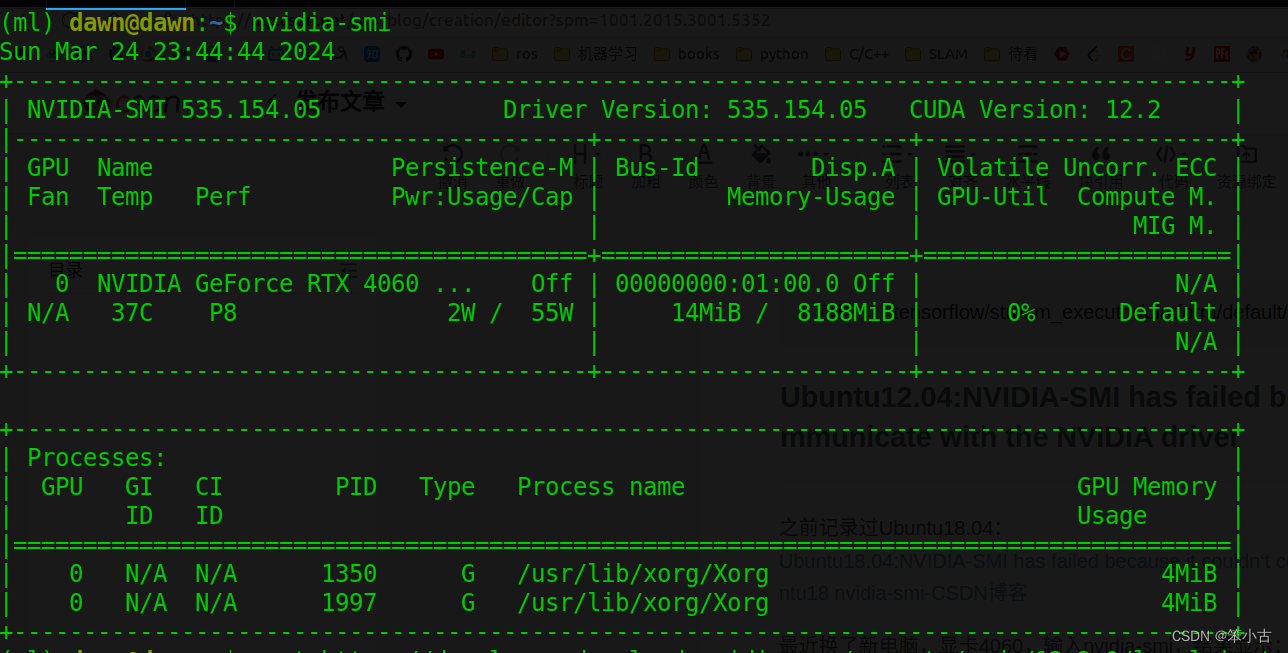
Task: Click the total memory 8188MiB
Action: (x=846, y=313)
